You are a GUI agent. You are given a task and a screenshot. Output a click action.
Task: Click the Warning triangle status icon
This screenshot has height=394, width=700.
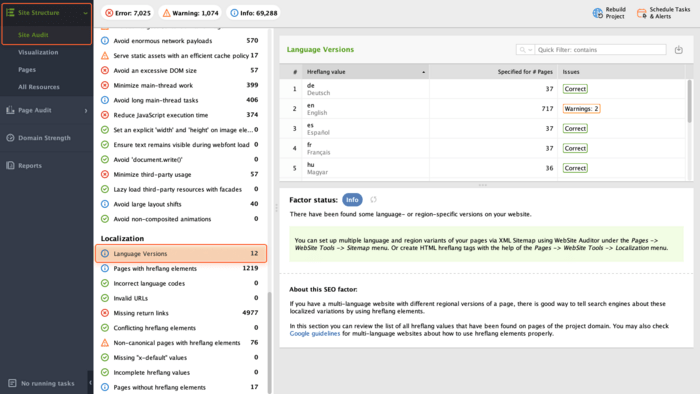pos(167,13)
